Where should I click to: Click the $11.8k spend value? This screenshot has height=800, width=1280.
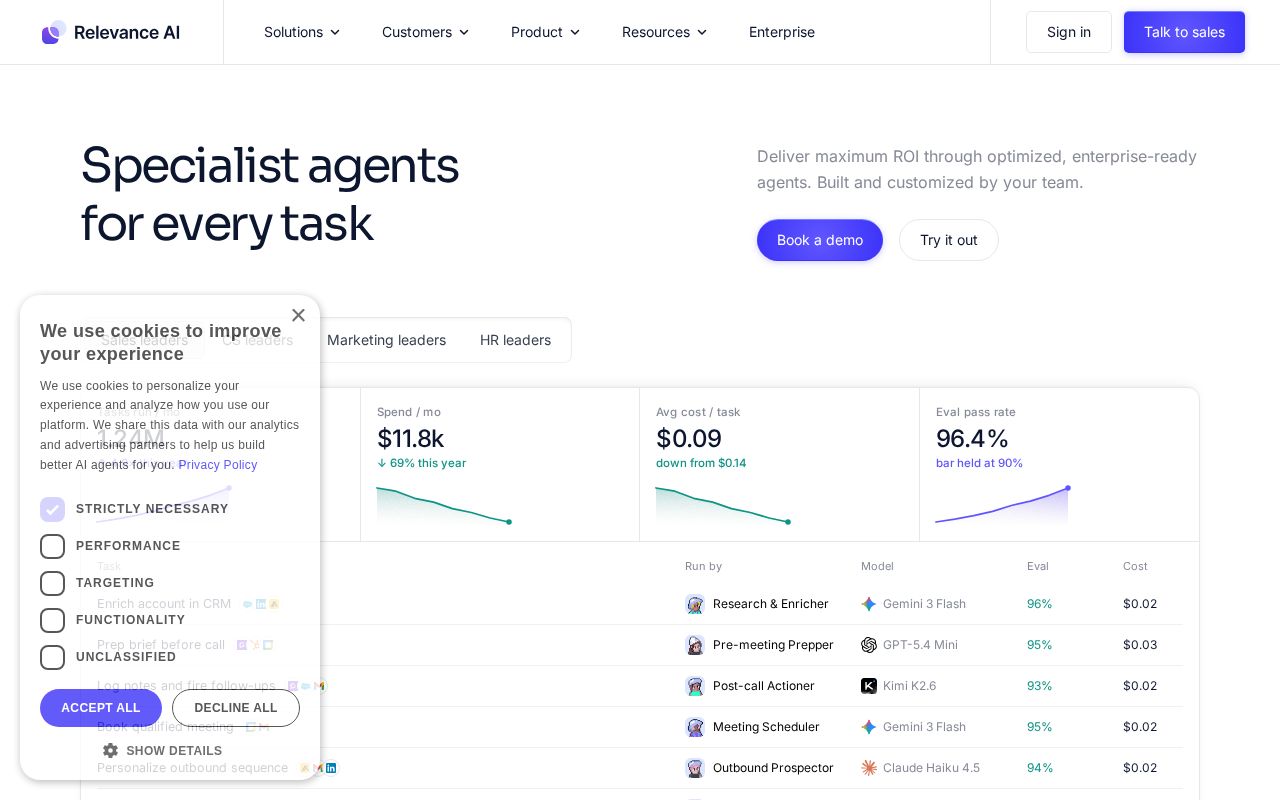click(x=410, y=438)
